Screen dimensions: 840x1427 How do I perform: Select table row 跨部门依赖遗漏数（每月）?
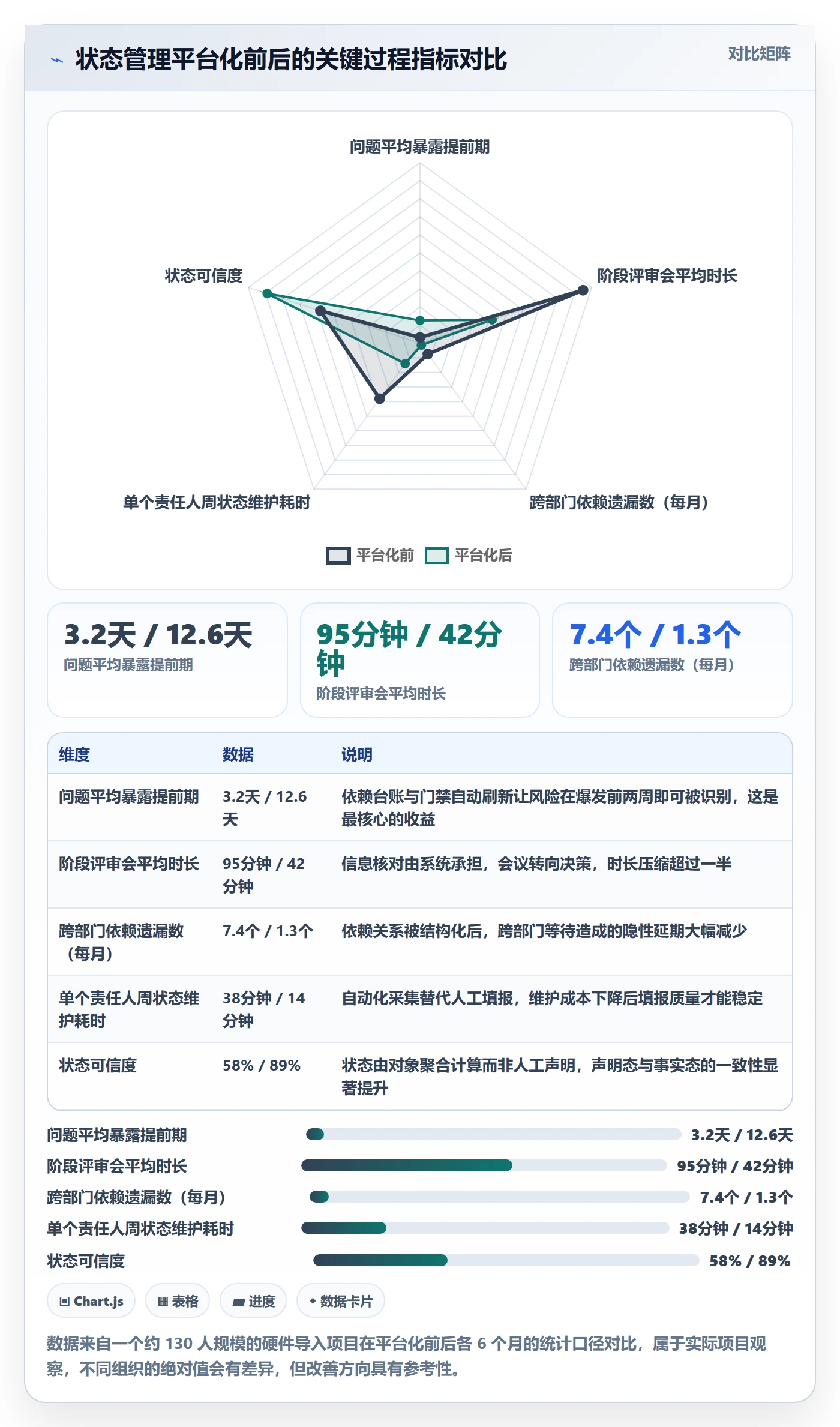point(420,942)
